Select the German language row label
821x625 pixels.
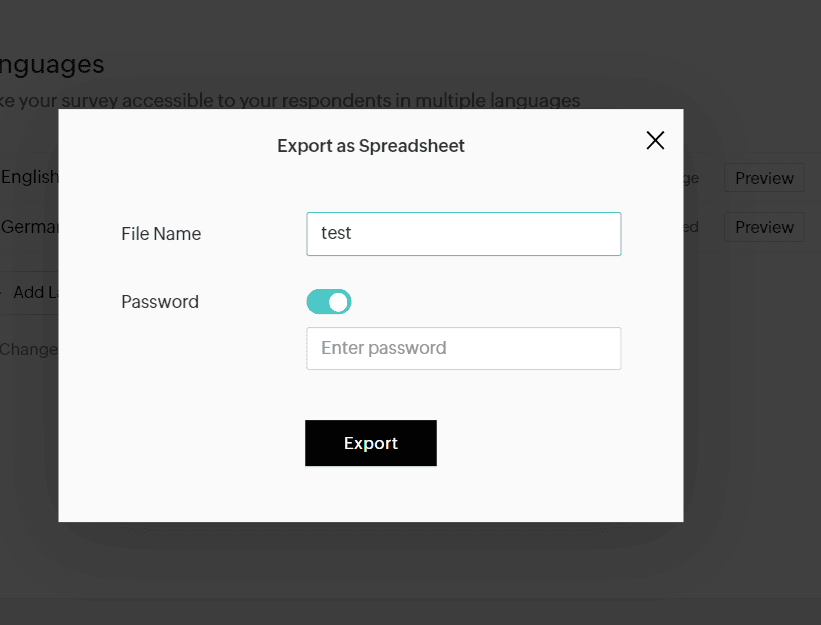[29, 227]
